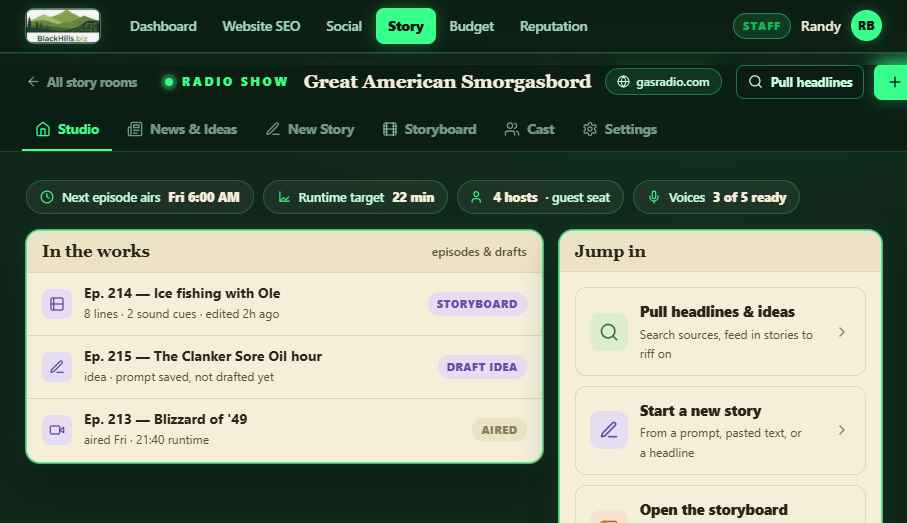Click the Studio home icon
Screen dimensions: 907x523
pyautogui.click(x=43, y=129)
